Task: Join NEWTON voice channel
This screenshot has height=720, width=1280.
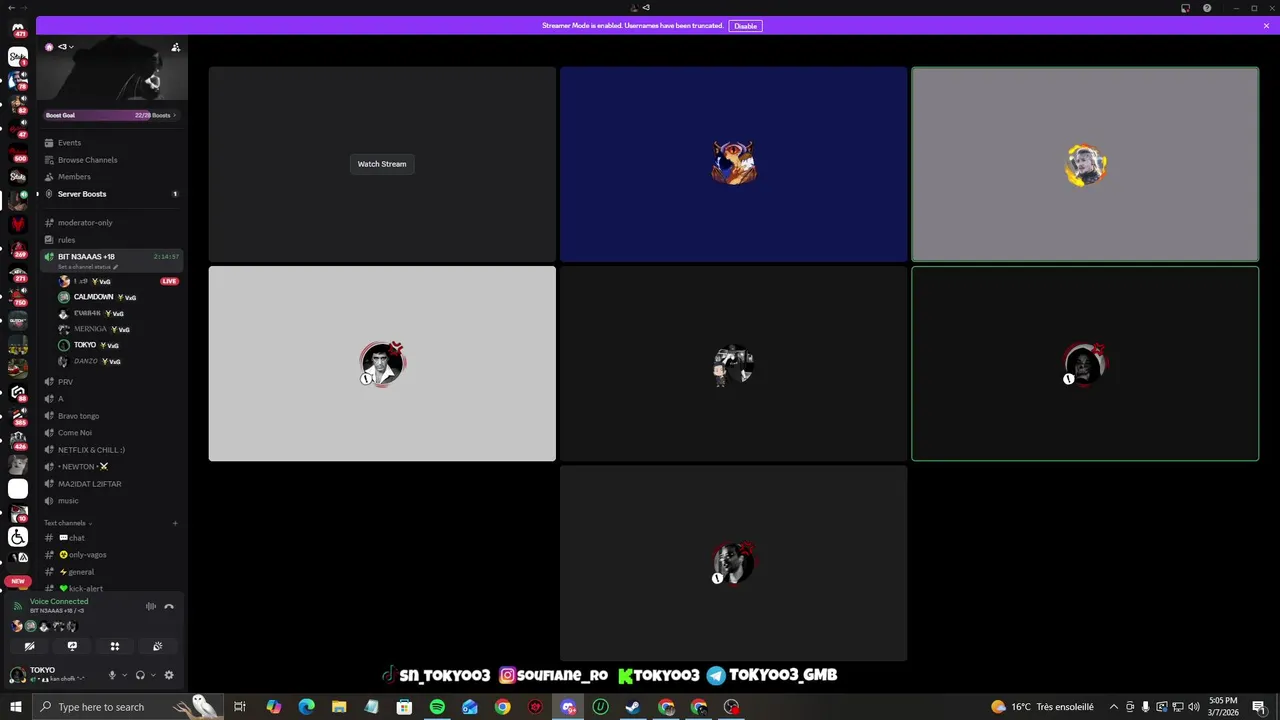Action: pos(111,467)
